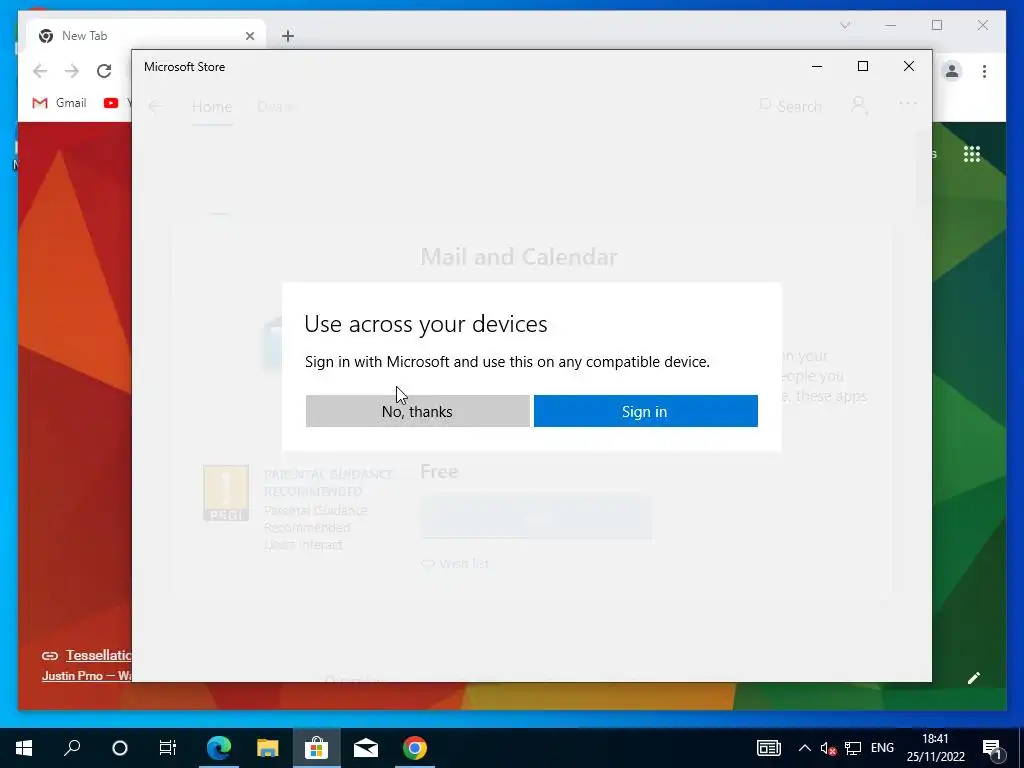This screenshot has height=768, width=1024.
Task: Open the Gmail bookmark in Chrome
Action: [x=59, y=103]
